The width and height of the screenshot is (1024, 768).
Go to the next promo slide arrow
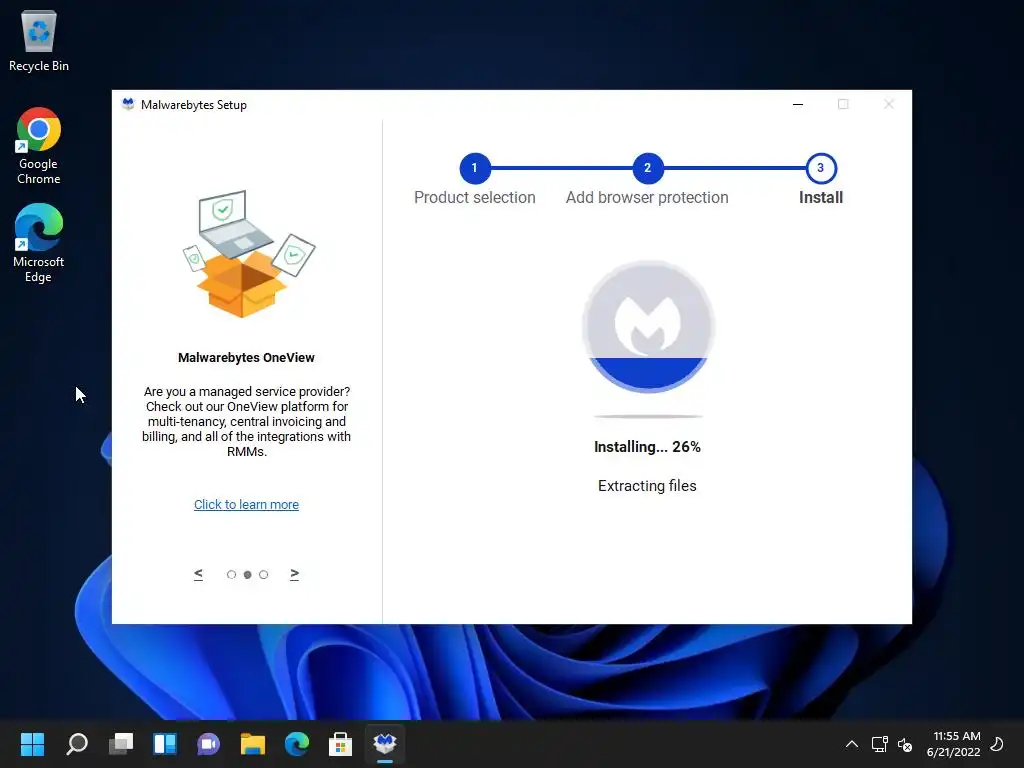click(x=295, y=574)
